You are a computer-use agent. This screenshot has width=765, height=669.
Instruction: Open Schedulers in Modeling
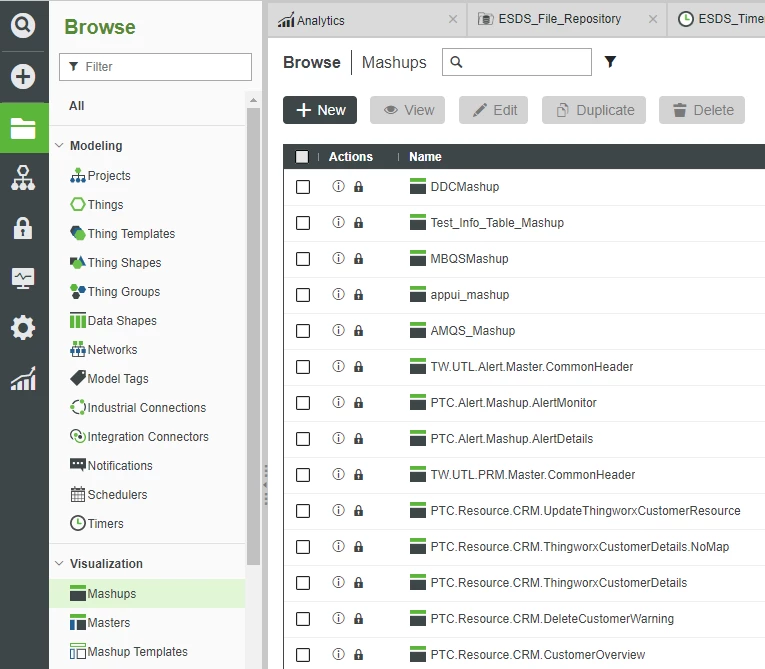coord(109,494)
